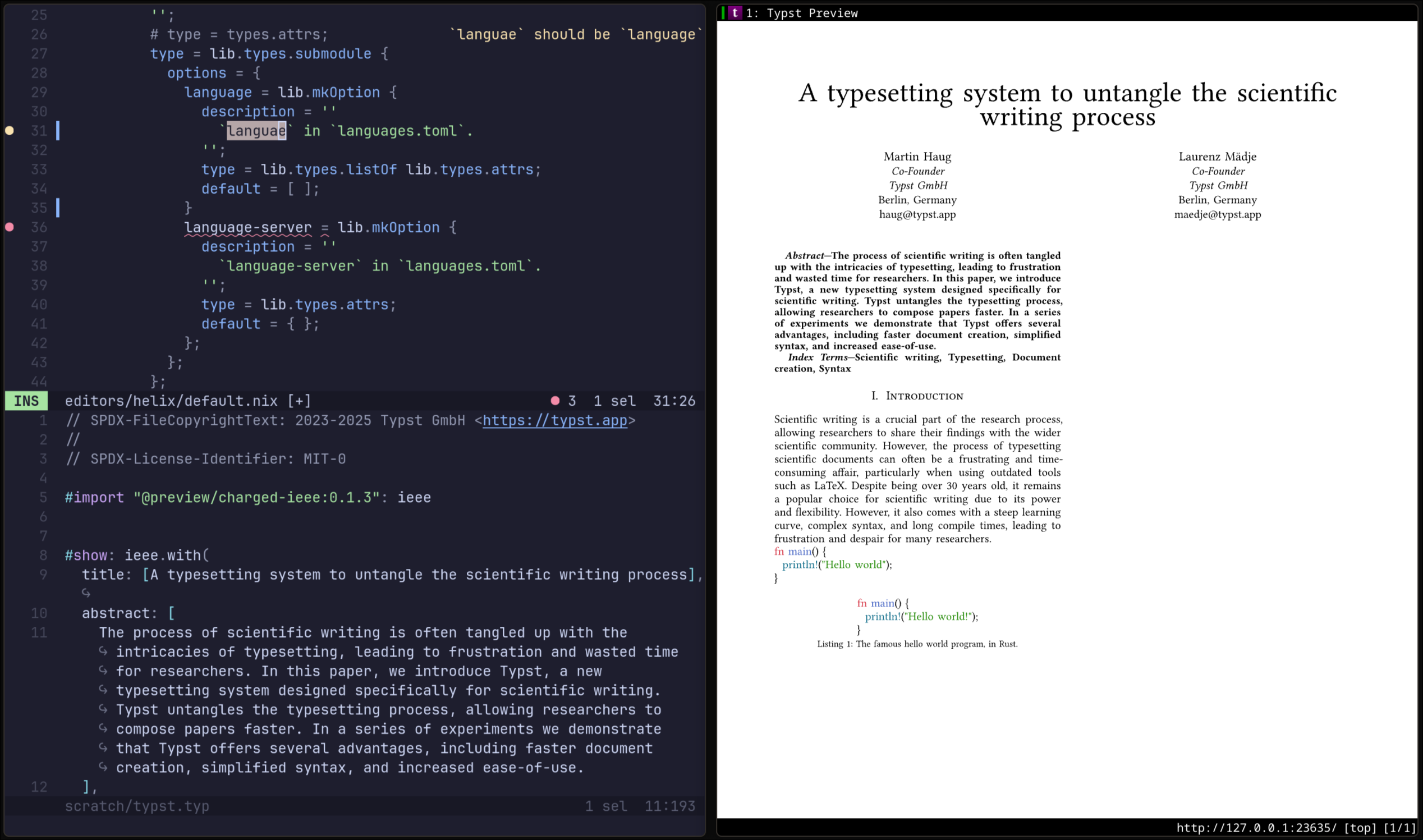Click the blue change marker beside line 35
The width and height of the screenshot is (1423, 840).
click(58, 208)
